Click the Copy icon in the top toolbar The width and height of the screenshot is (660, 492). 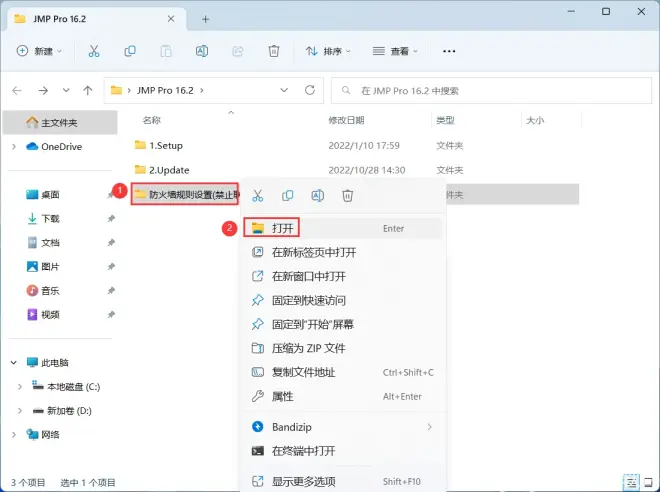130,51
